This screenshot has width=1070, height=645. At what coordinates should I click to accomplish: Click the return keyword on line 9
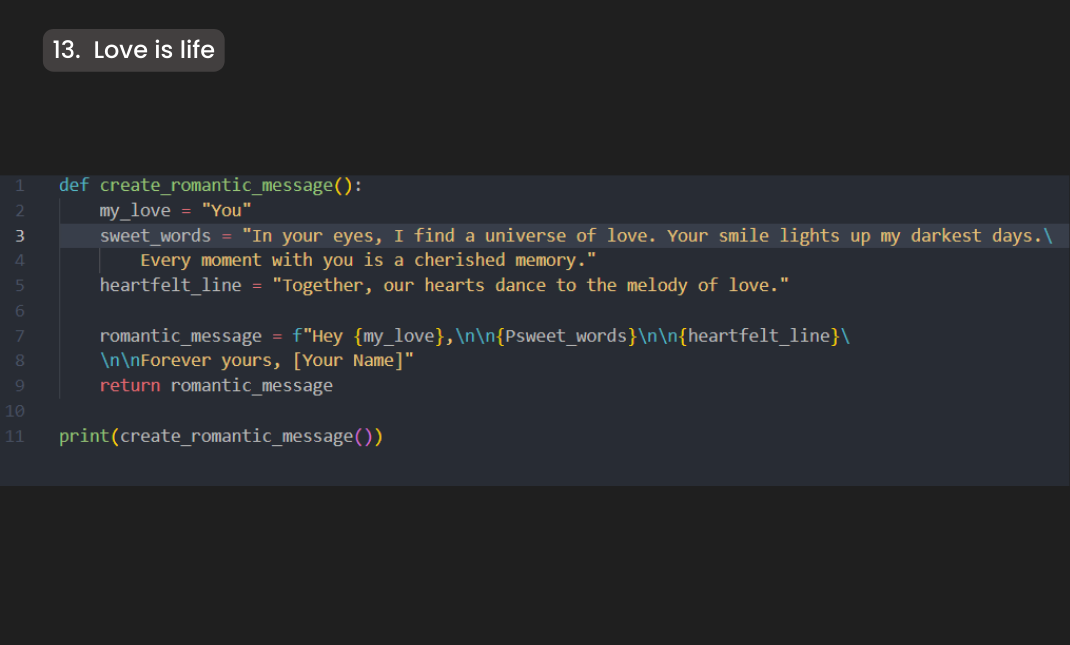point(129,385)
